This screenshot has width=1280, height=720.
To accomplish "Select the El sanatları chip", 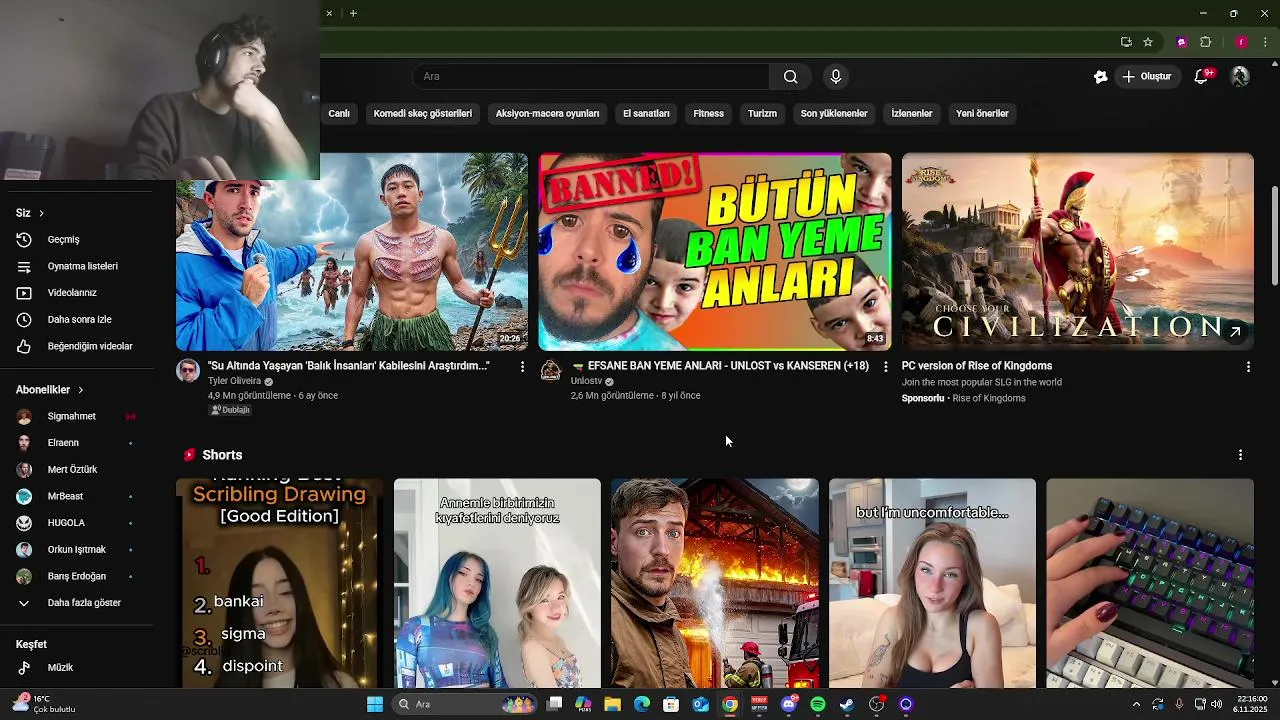I will point(646,113).
